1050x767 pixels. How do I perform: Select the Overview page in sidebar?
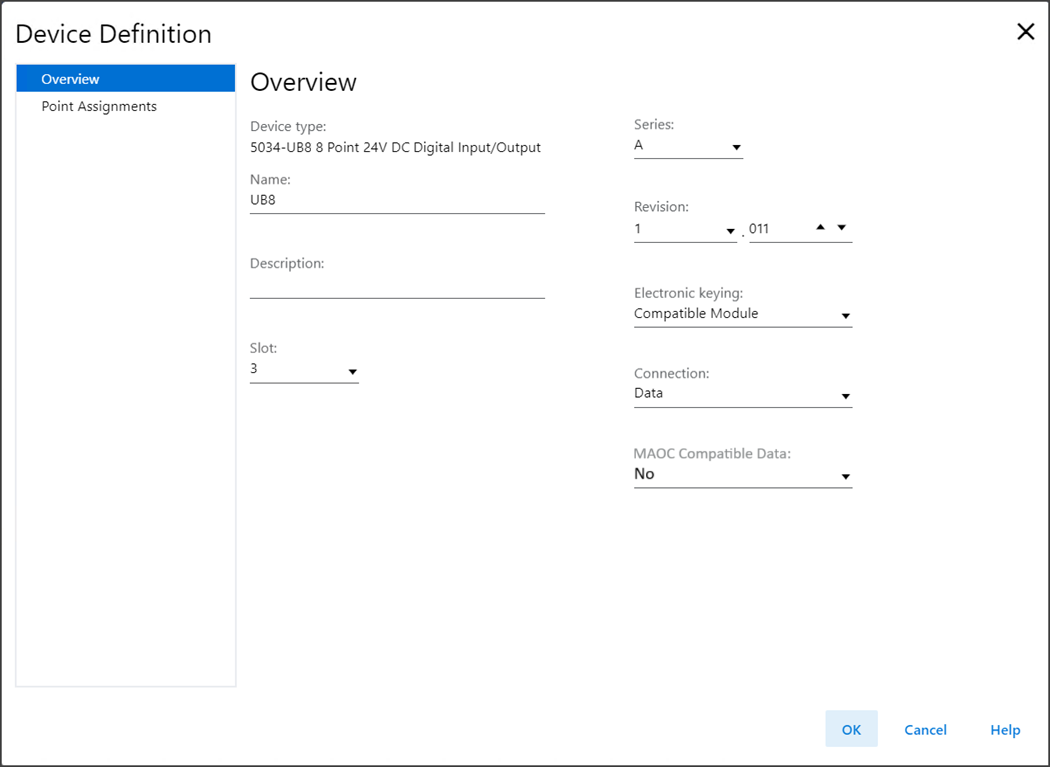click(x=125, y=79)
